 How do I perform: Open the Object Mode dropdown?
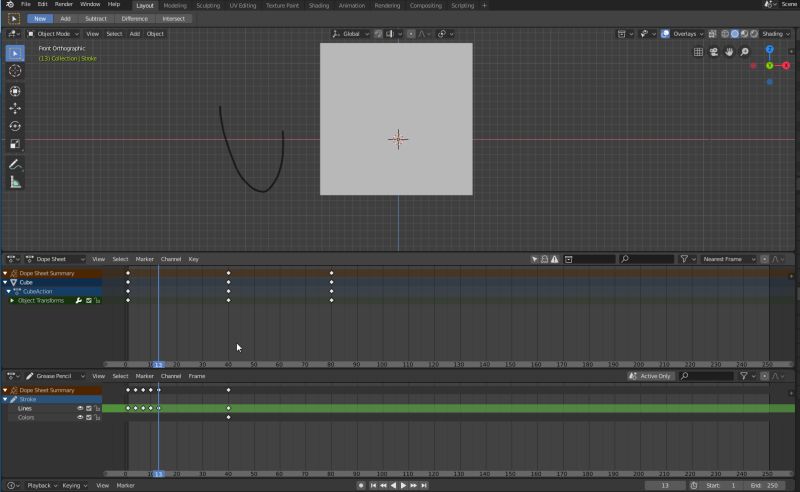tap(53, 34)
